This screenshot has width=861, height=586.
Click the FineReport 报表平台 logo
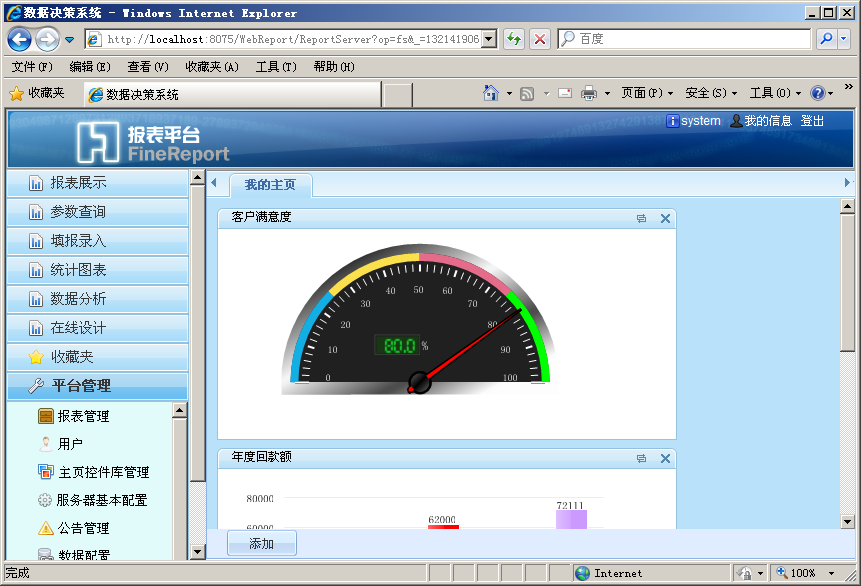tap(153, 143)
